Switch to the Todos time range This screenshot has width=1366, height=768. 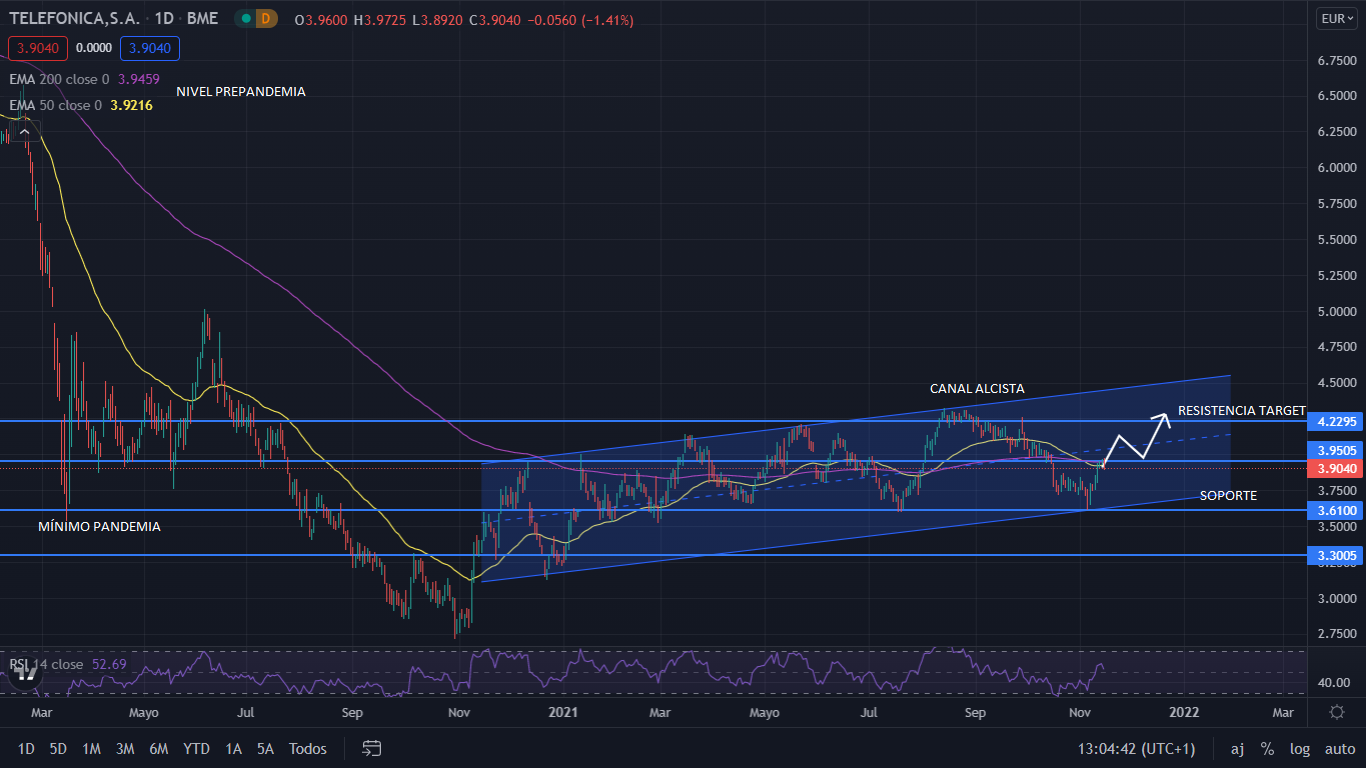pos(307,748)
